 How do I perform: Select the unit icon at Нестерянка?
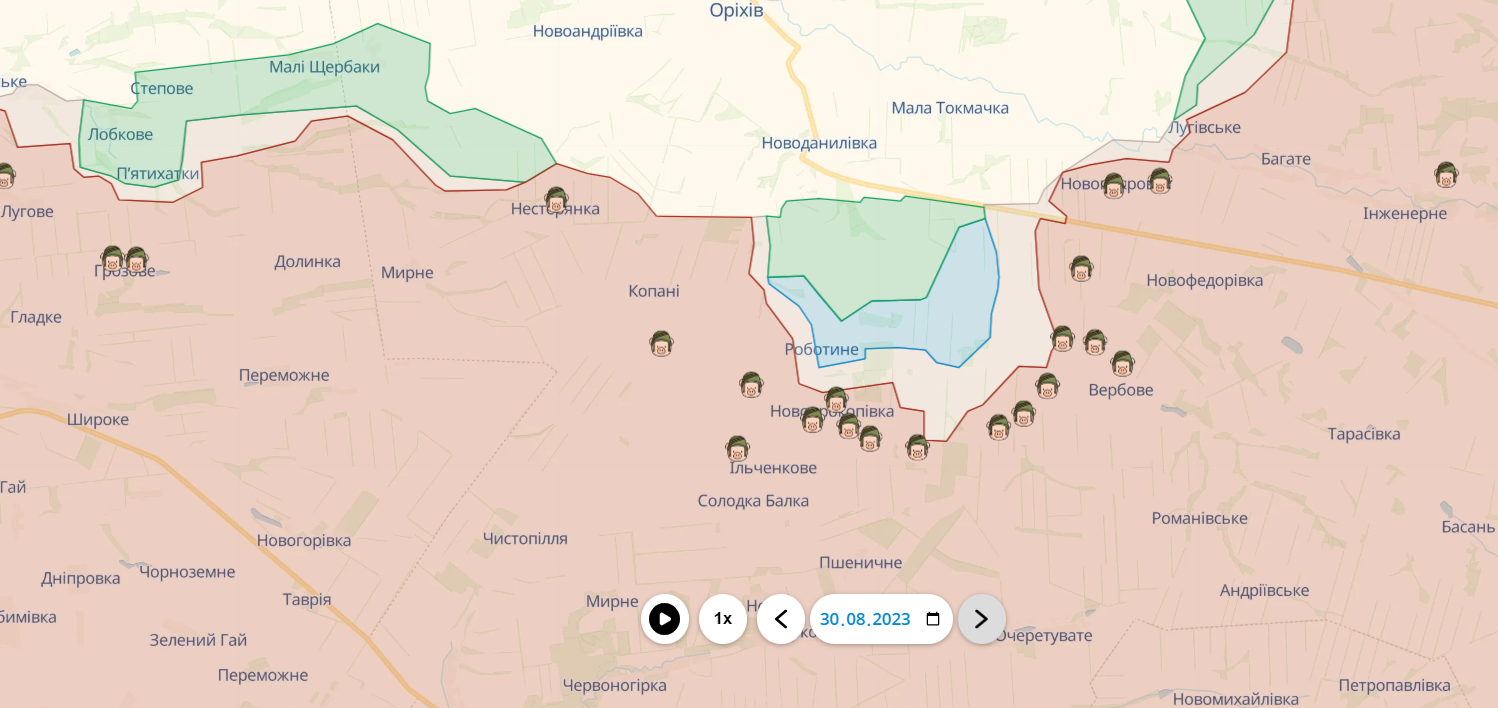coord(556,200)
